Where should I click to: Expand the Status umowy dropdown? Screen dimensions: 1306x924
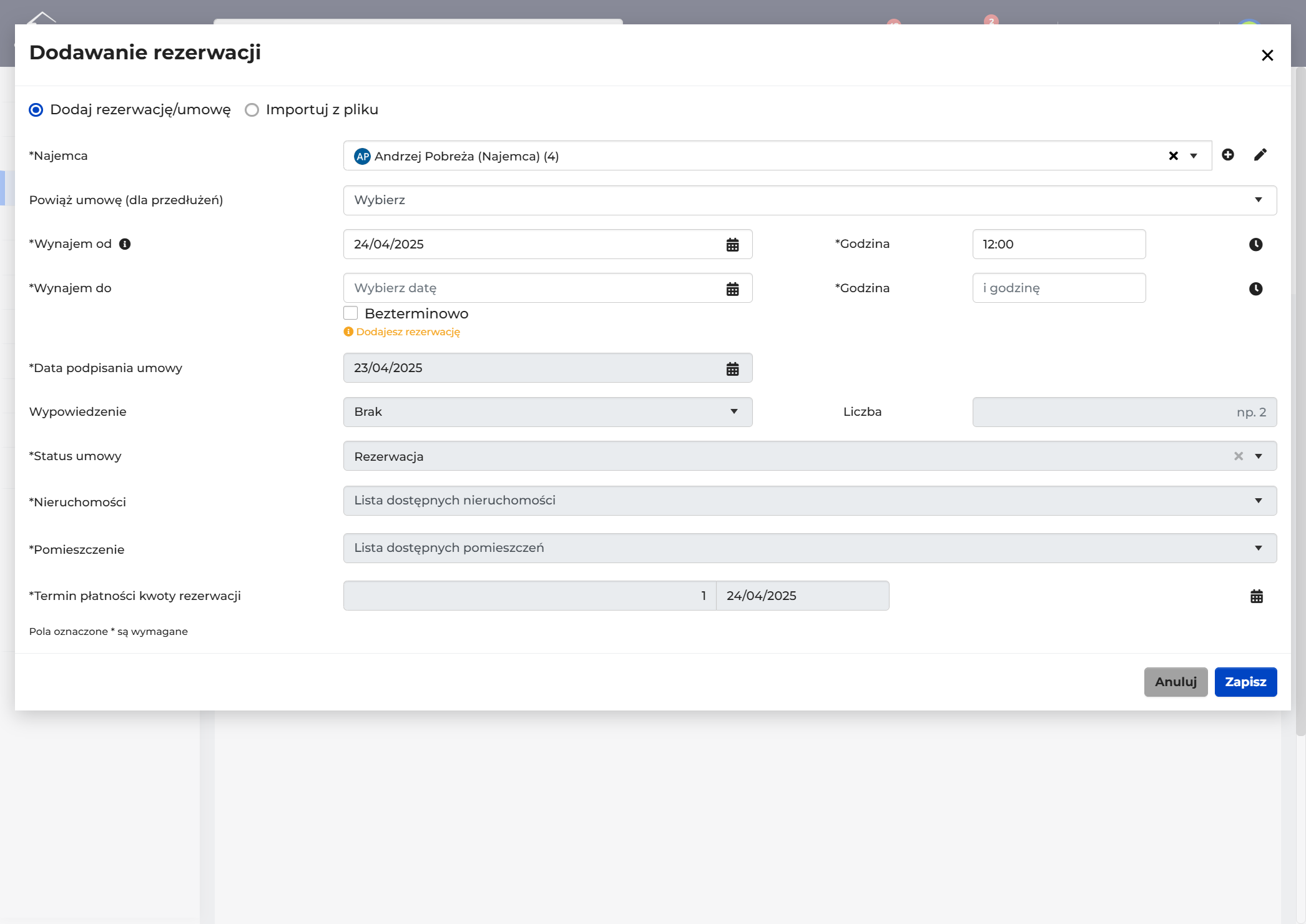coord(1259,456)
